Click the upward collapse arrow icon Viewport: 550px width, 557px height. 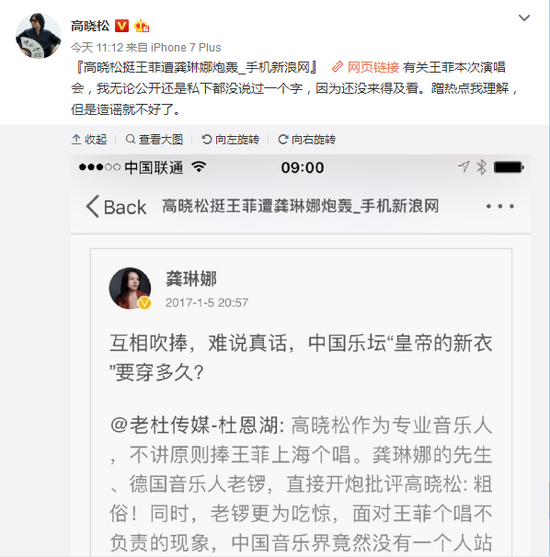click(76, 139)
